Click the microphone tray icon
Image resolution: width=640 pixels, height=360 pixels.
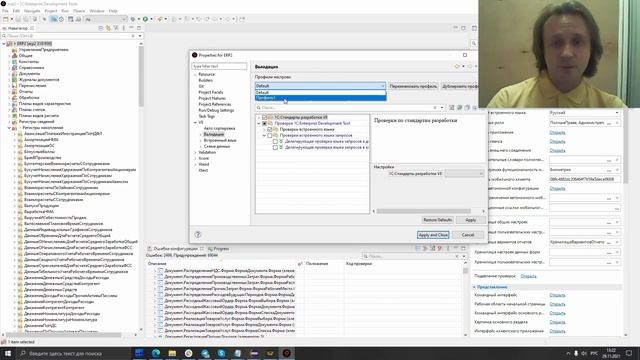coord(576,353)
